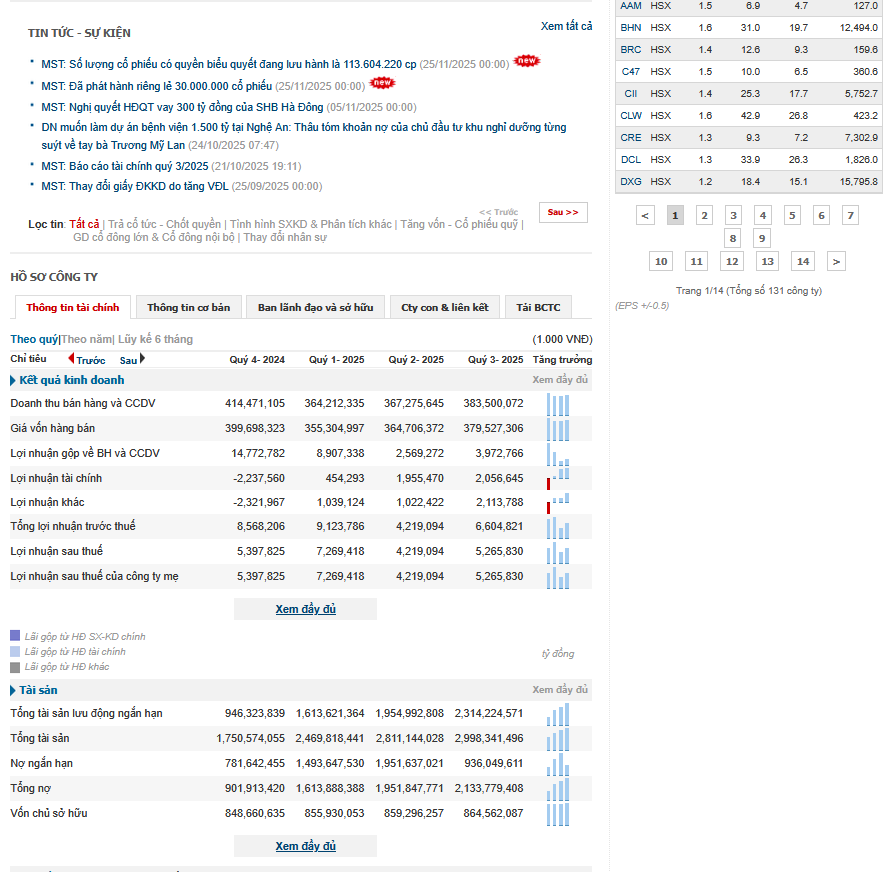Collapse the Kết quả kinh doanh section

[13, 380]
